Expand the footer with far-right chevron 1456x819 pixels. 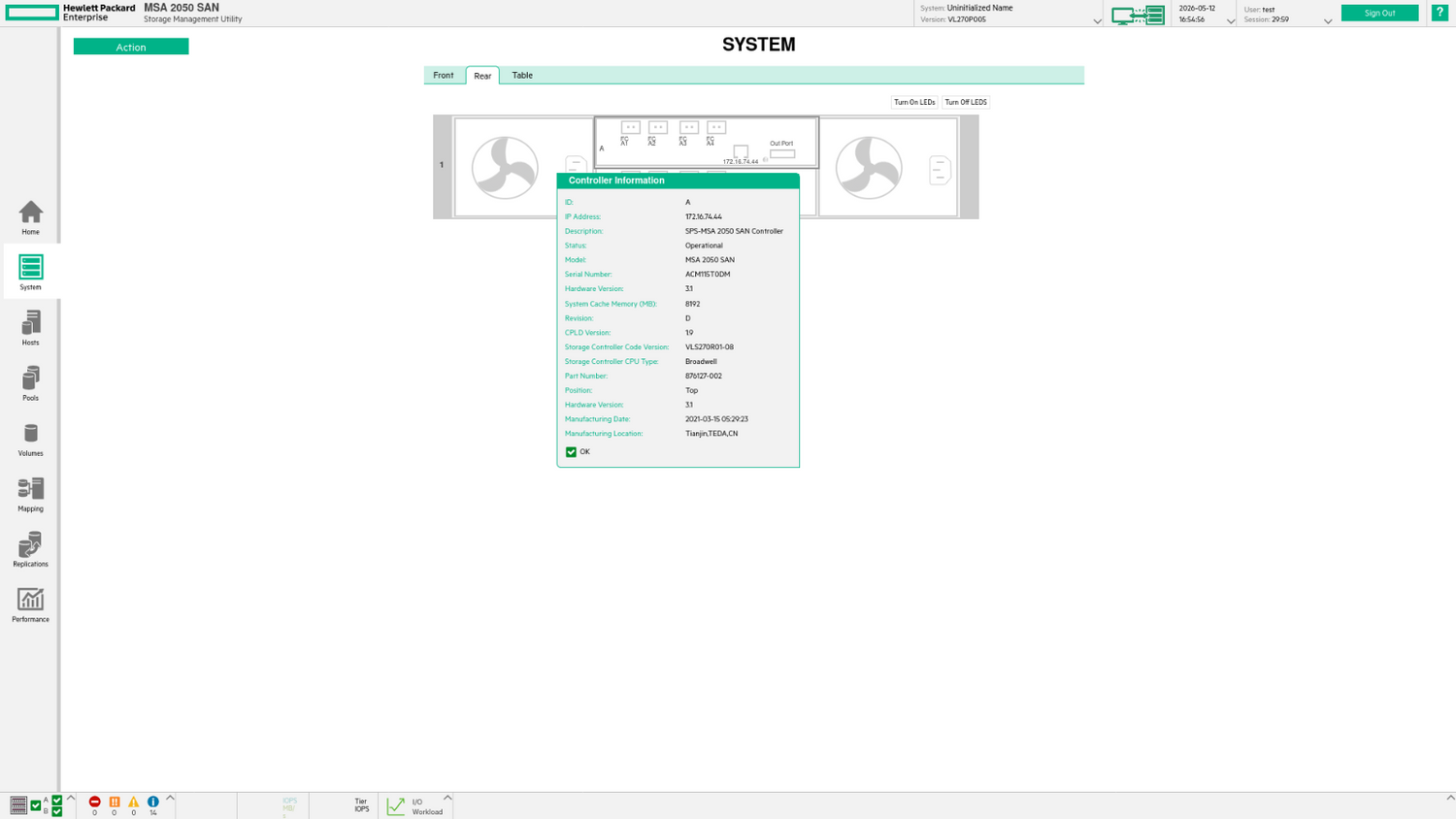point(1450,798)
